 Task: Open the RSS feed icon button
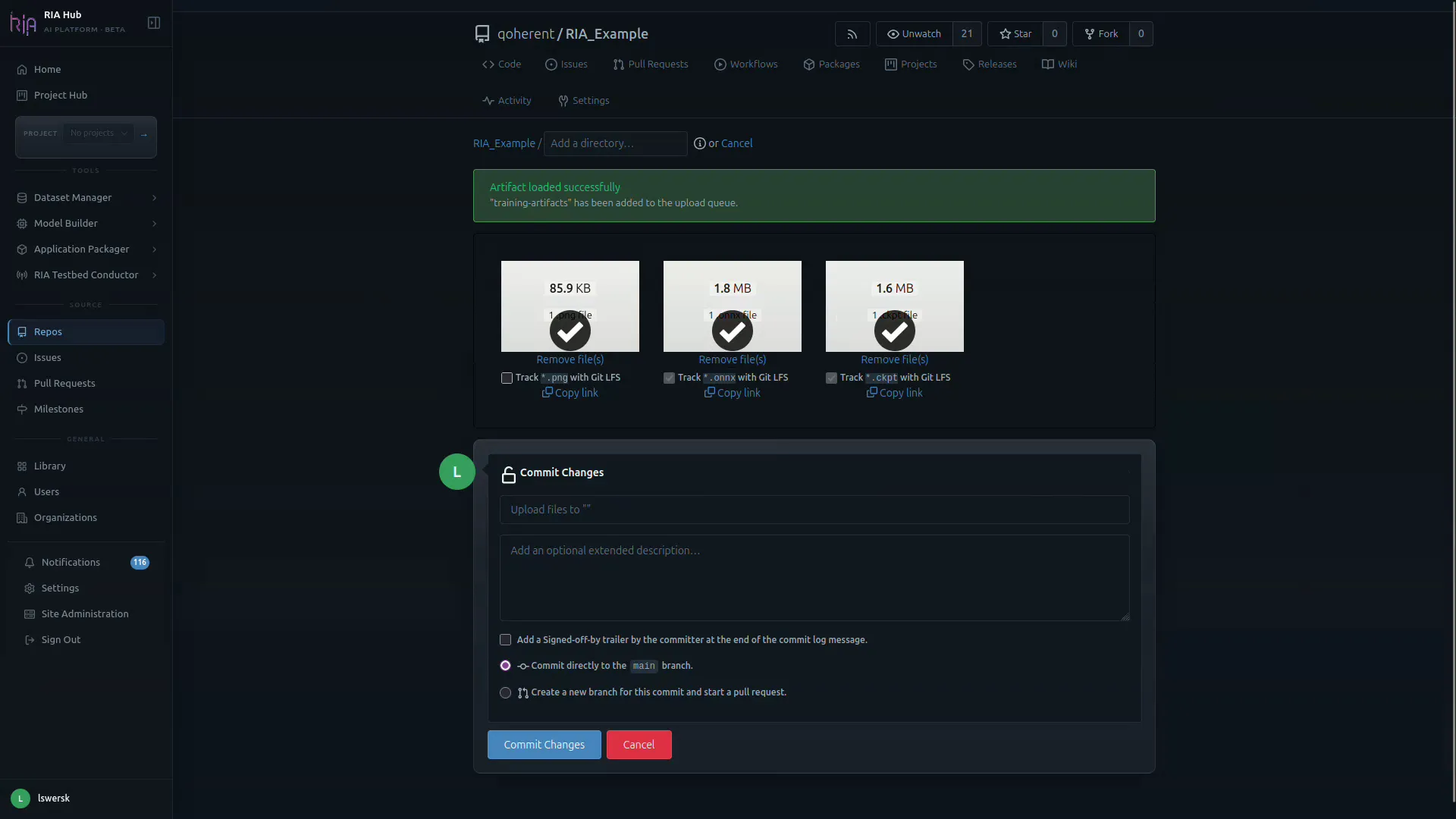coord(852,34)
